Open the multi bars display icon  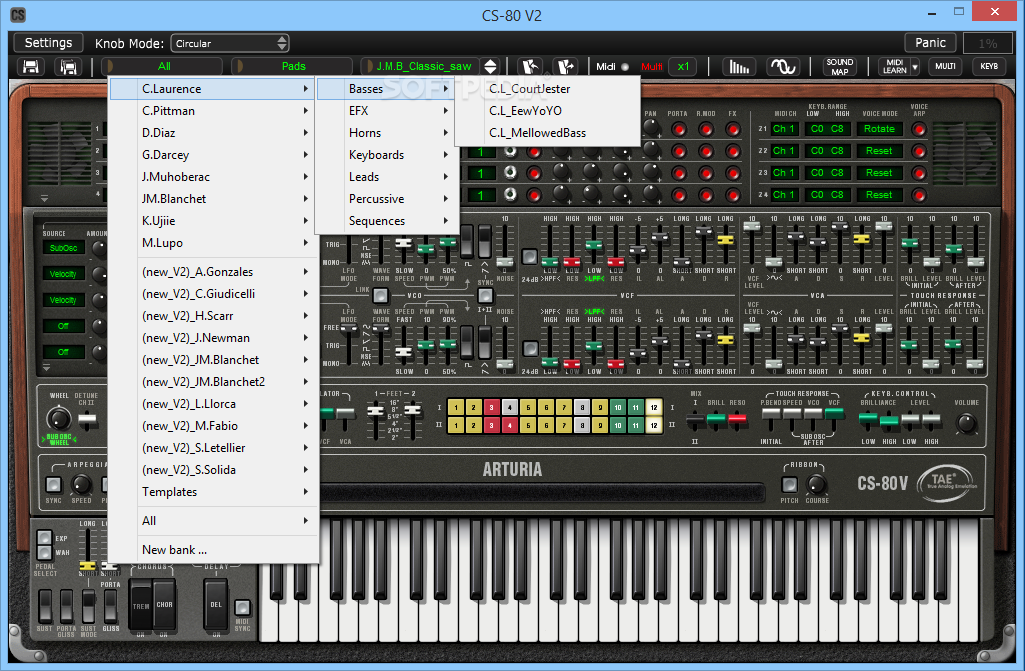[739, 67]
